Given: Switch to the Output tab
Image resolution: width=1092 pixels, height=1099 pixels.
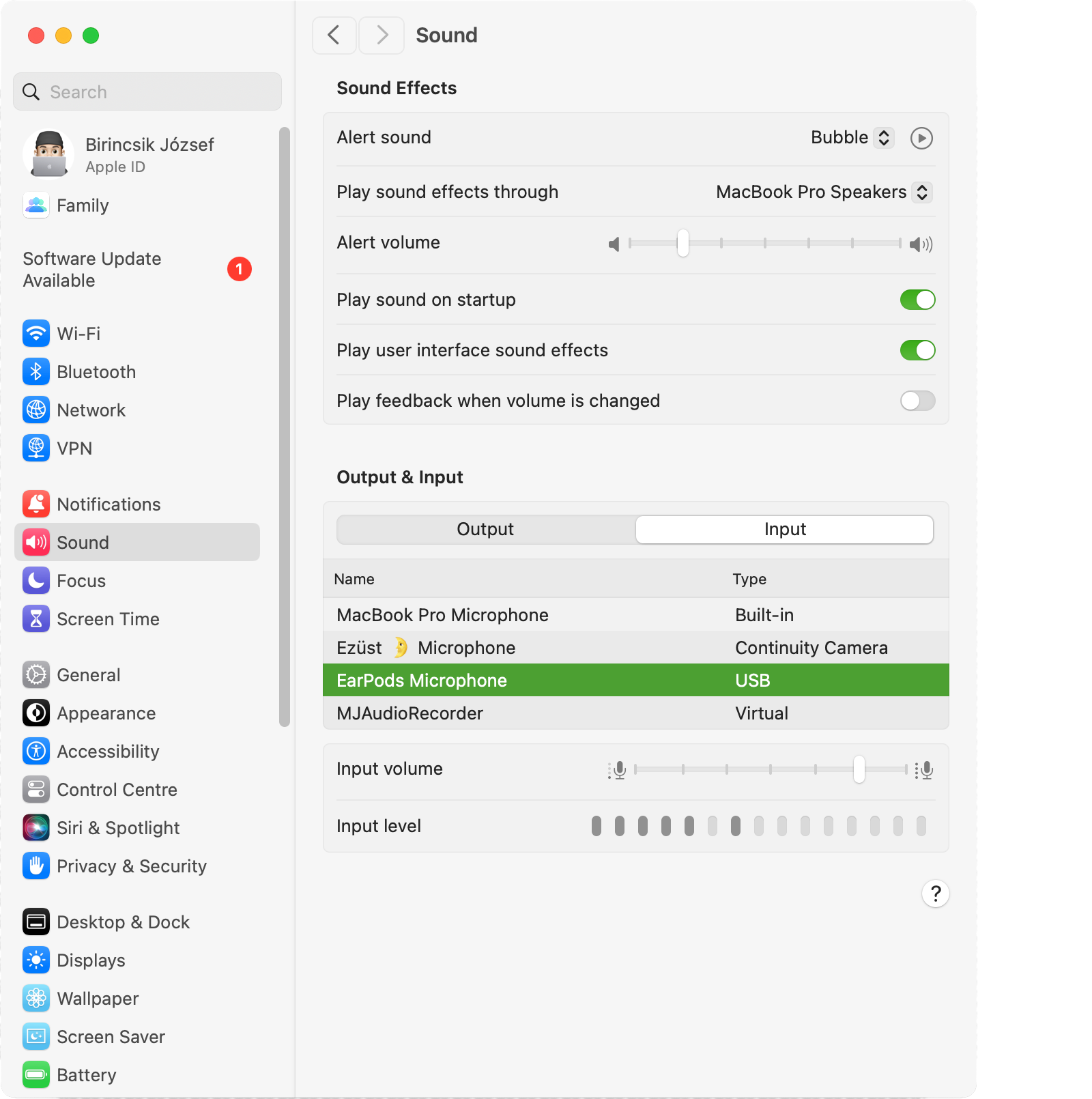Looking at the screenshot, I should point(485,530).
